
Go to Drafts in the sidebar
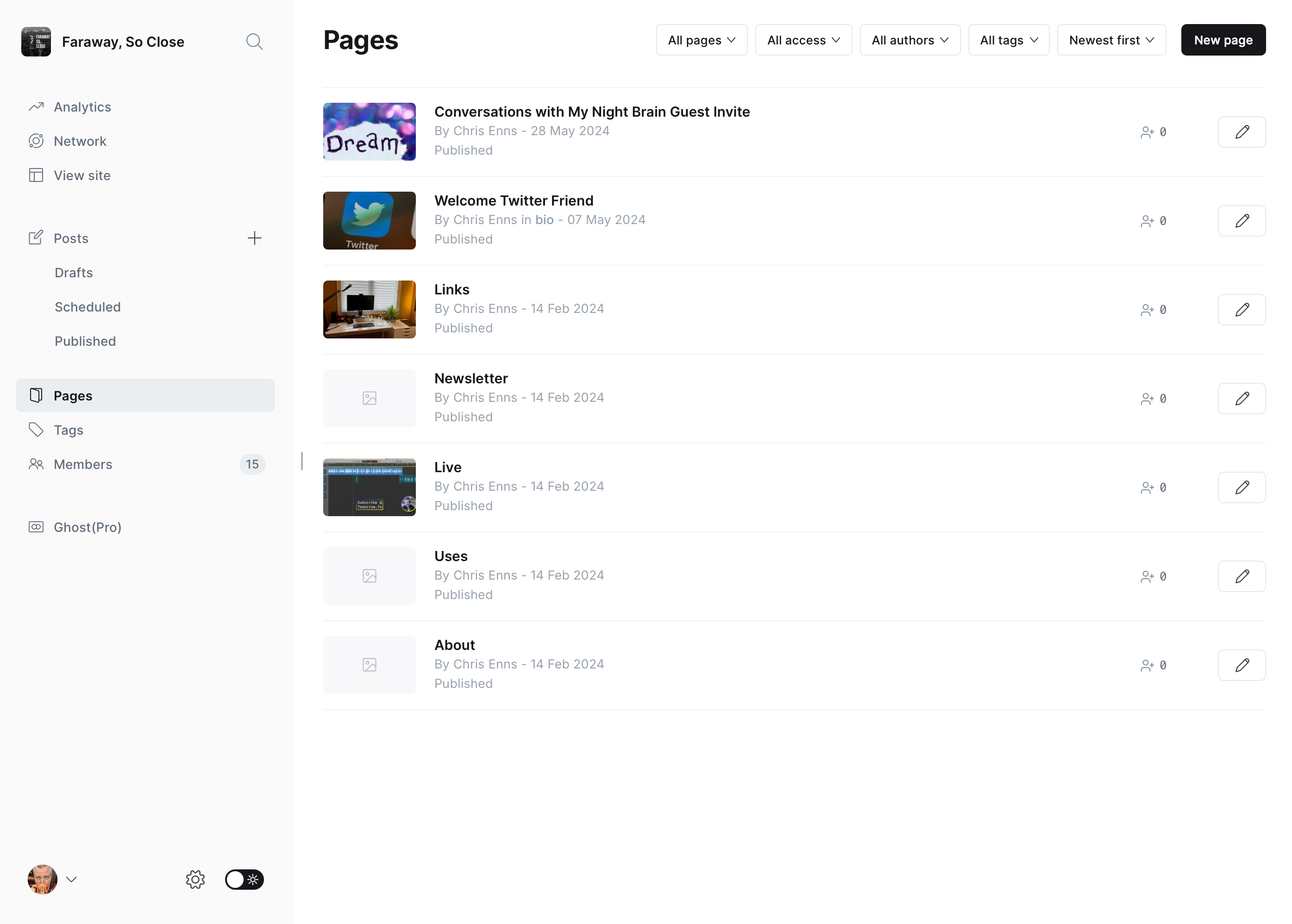click(74, 273)
